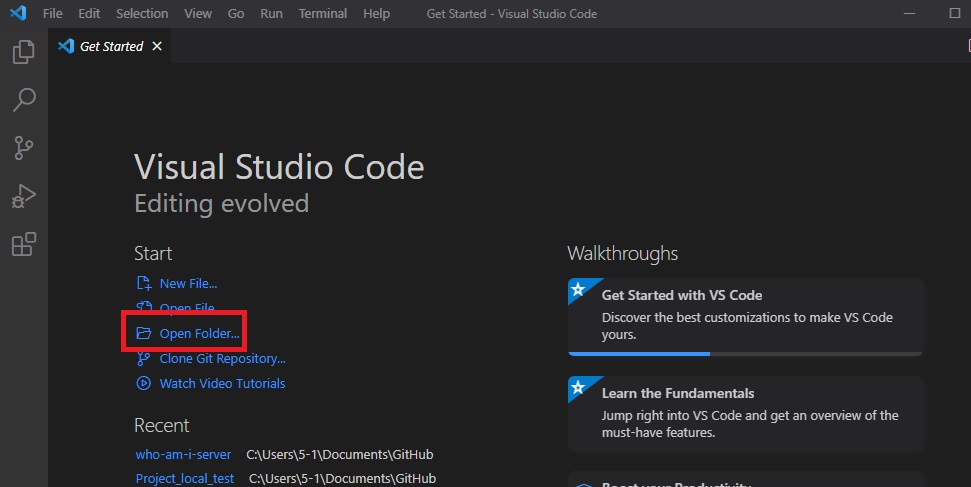Minimize the Visual Studio Code window
Screen dimensions: 971x487
click(x=909, y=13)
